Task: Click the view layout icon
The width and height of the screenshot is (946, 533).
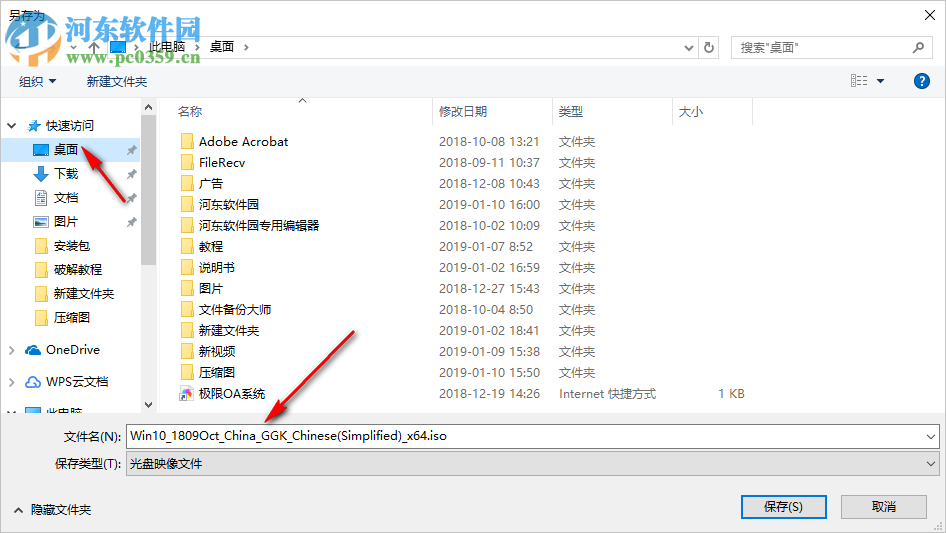Action: [x=859, y=81]
